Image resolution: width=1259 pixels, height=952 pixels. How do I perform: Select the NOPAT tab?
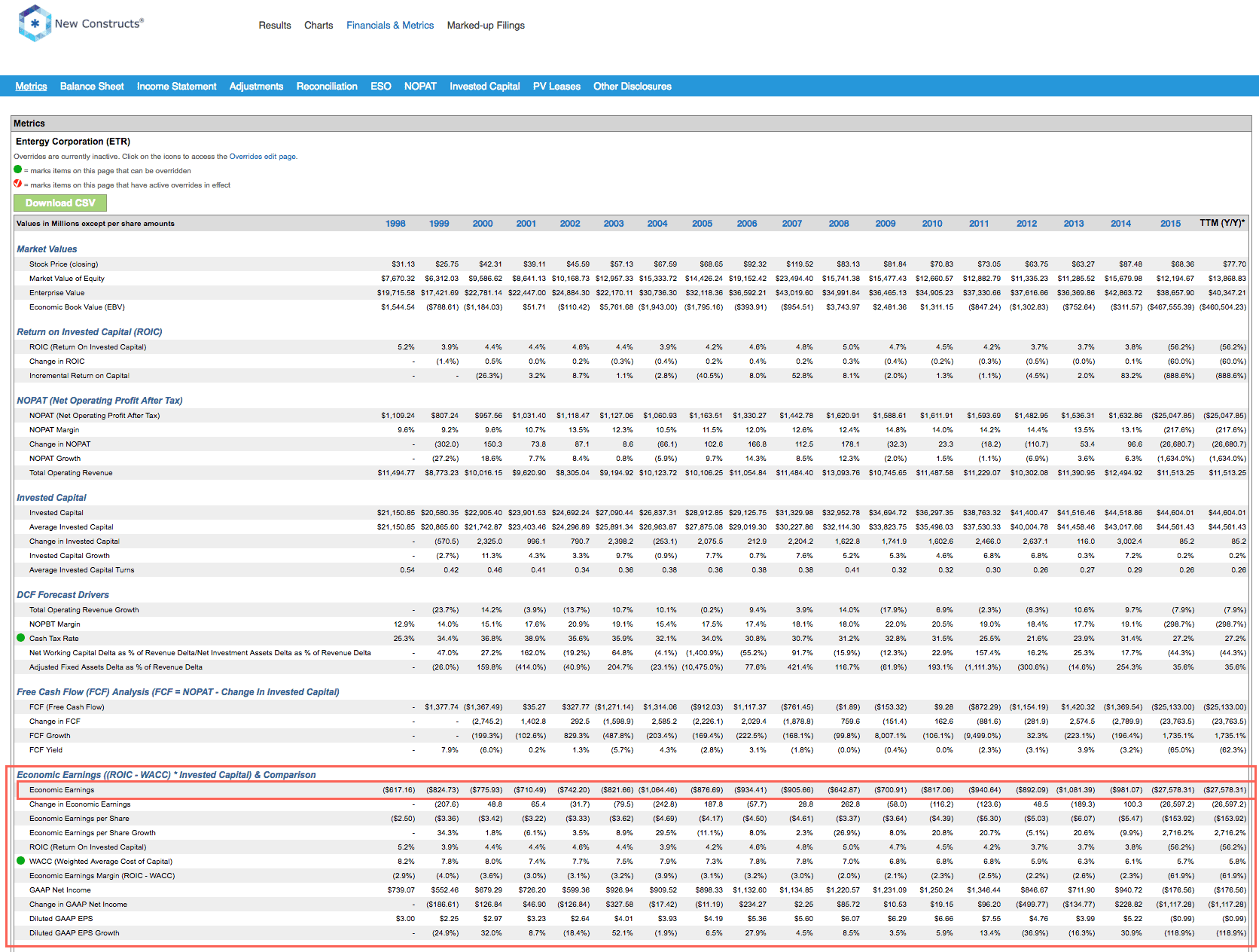420,87
